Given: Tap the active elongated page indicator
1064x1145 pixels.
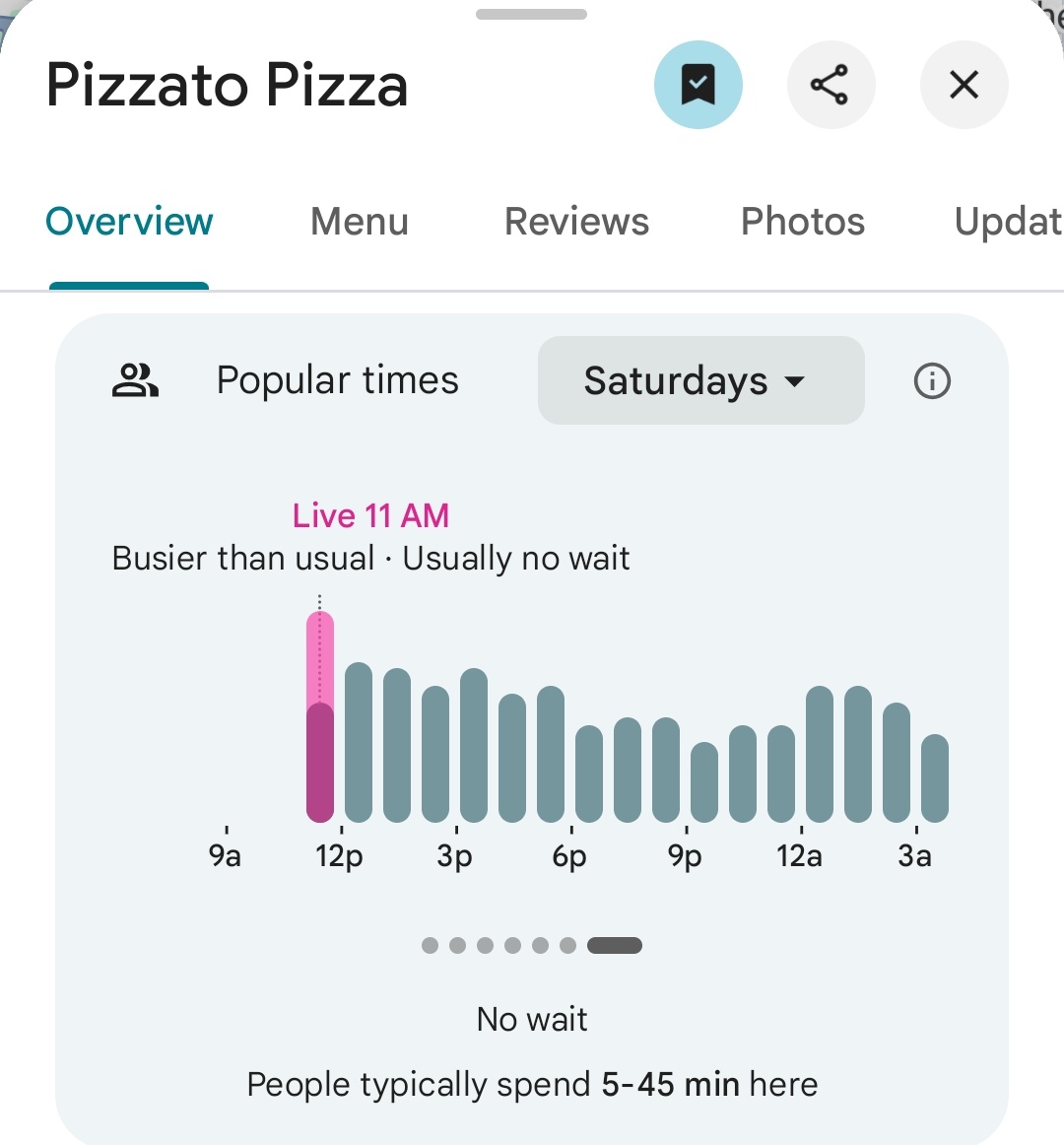Looking at the screenshot, I should tap(615, 946).
